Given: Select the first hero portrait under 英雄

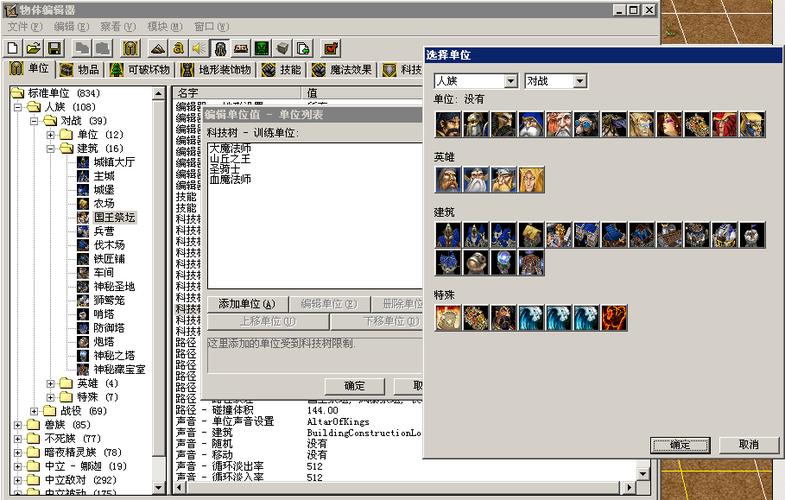Looking at the screenshot, I should point(448,180).
